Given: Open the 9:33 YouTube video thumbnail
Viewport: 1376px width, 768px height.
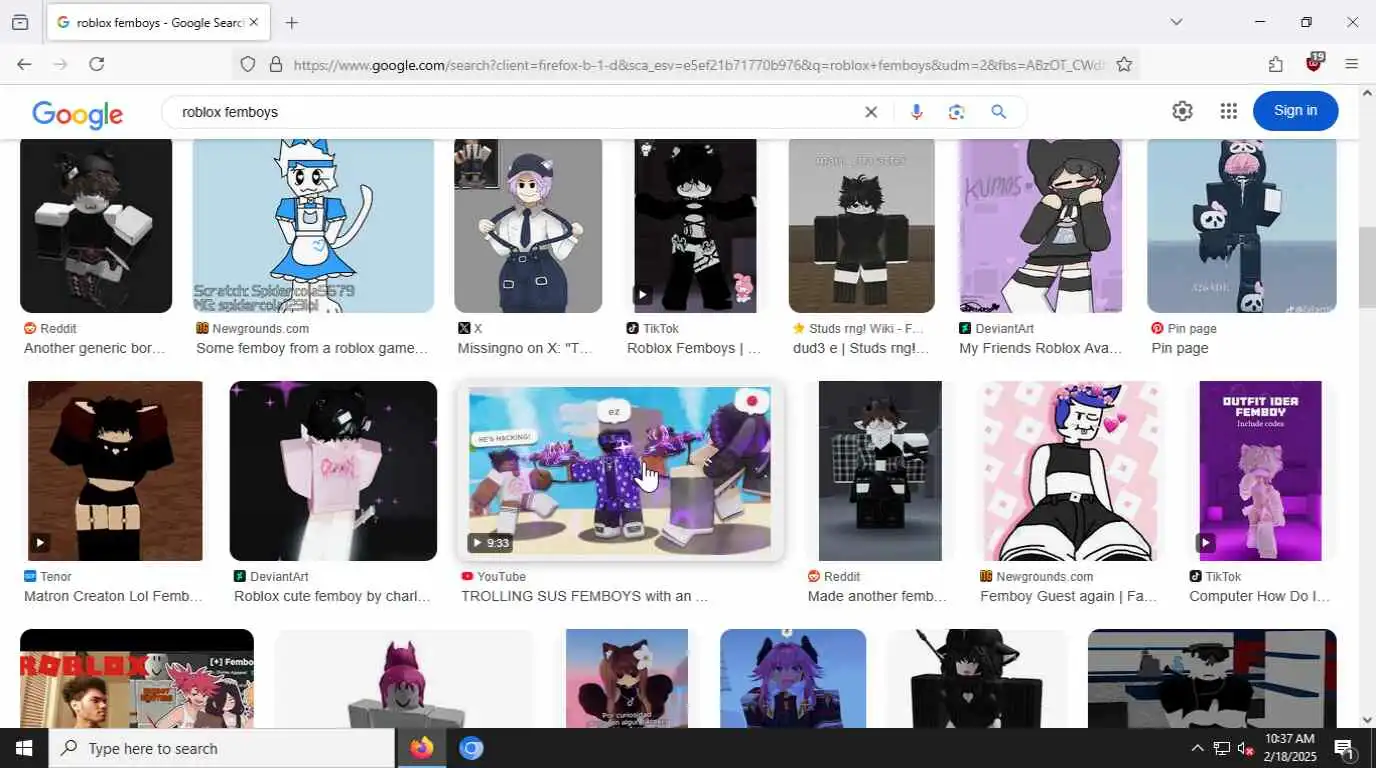Looking at the screenshot, I should pyautogui.click(x=620, y=471).
